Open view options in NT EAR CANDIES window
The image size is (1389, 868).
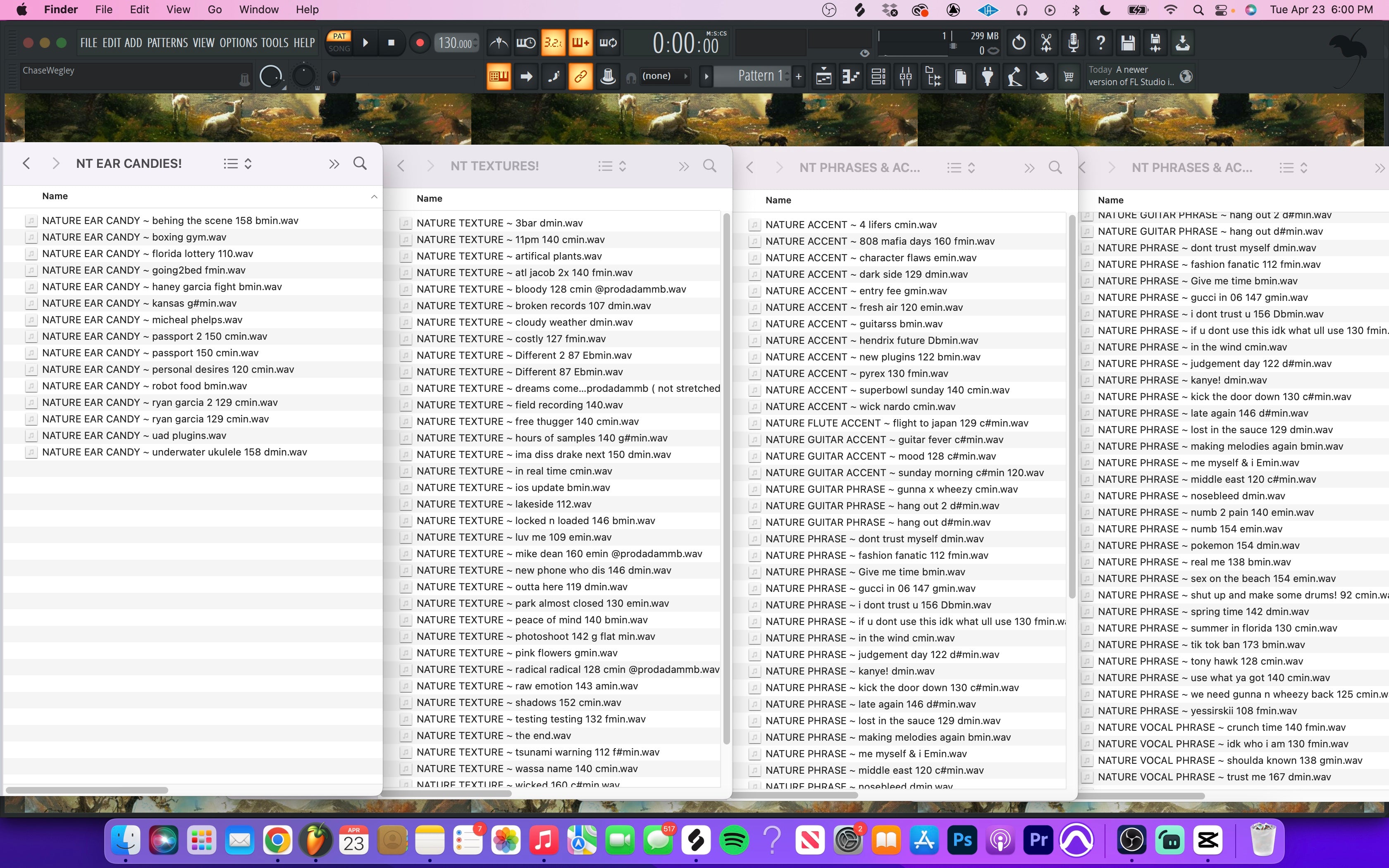click(237, 164)
